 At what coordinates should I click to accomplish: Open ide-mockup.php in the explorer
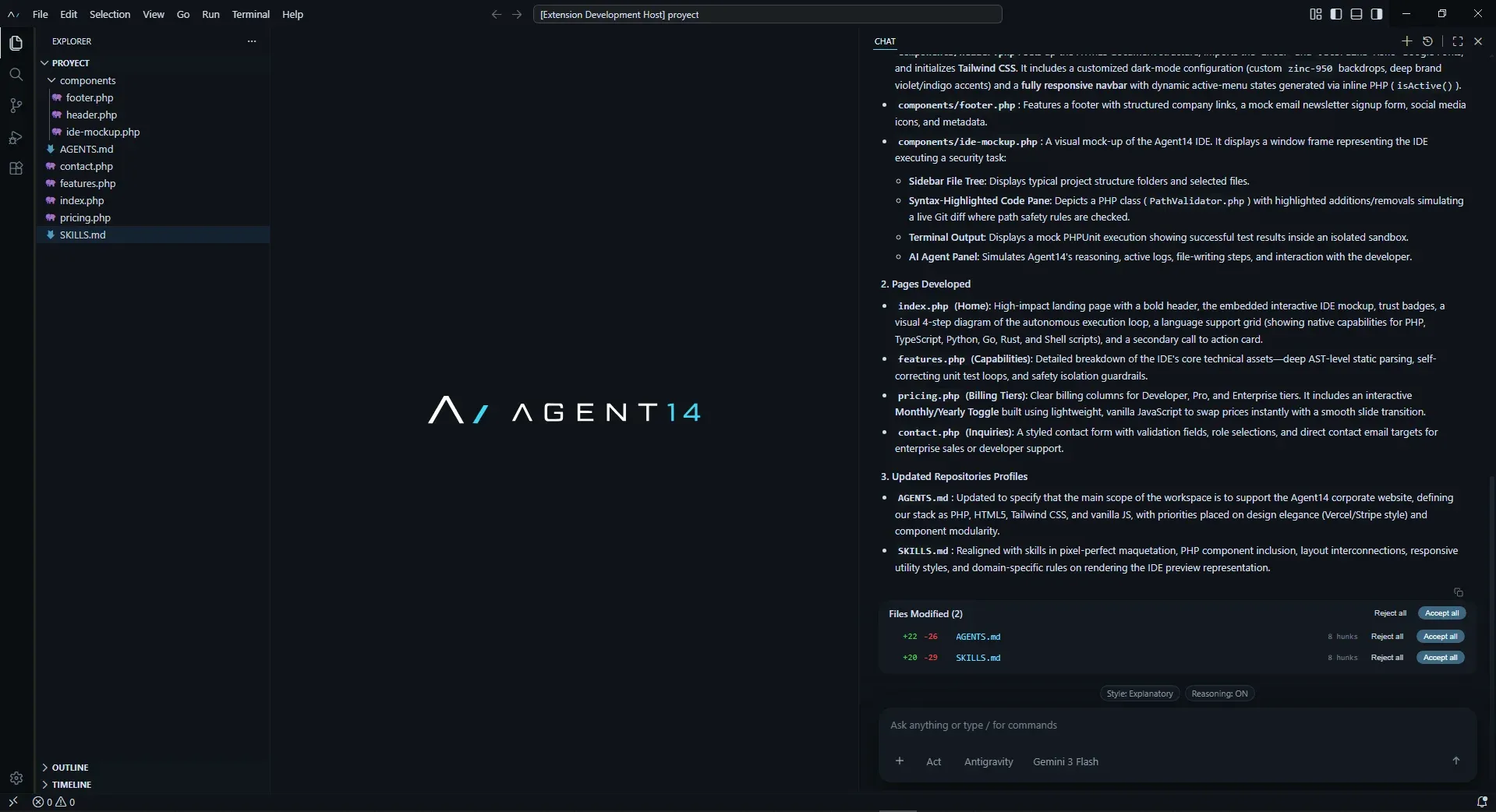153,132
